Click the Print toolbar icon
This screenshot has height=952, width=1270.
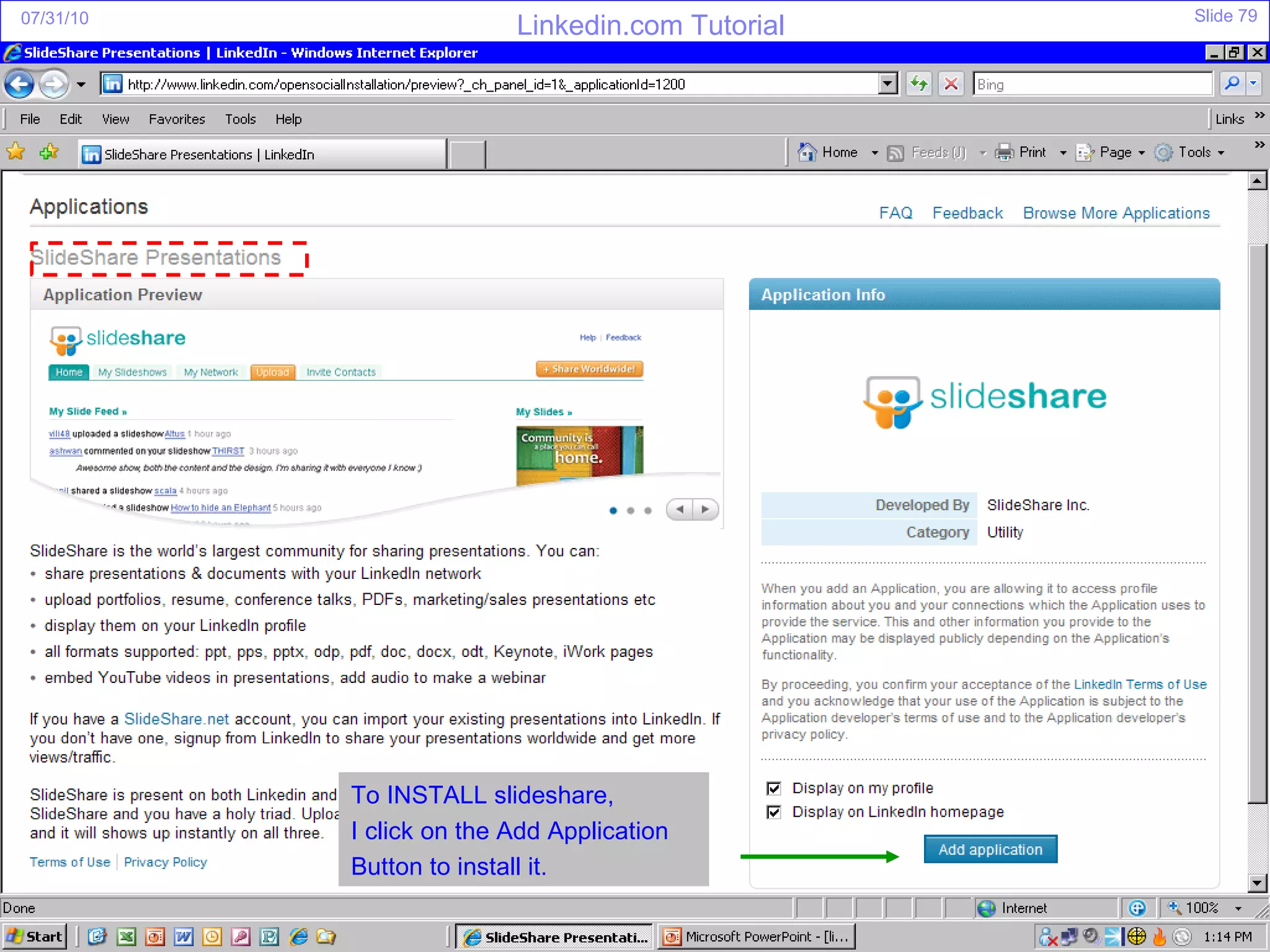point(1004,152)
